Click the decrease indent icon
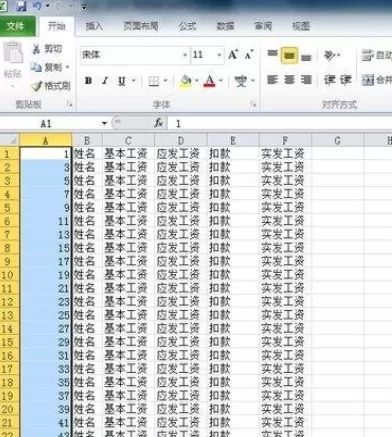Screen dimensions: 392x437 click(x=329, y=80)
